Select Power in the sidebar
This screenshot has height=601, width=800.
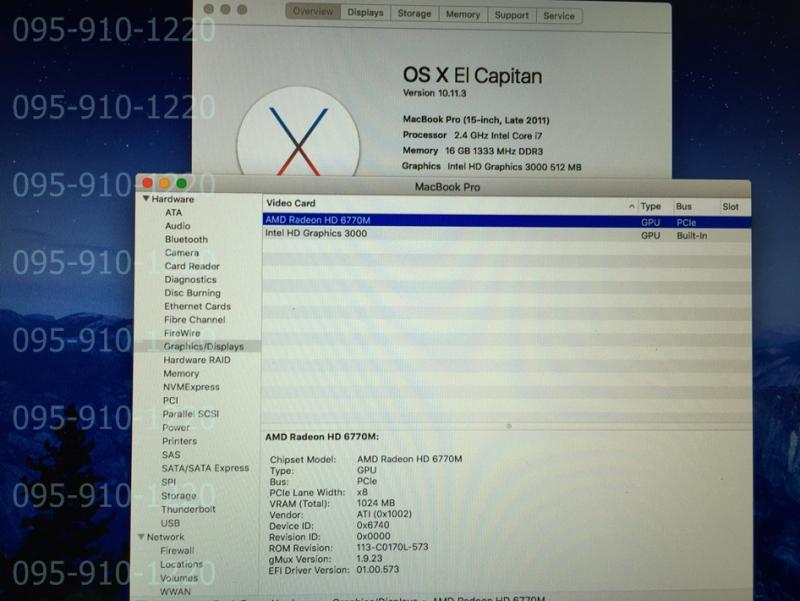tap(176, 428)
